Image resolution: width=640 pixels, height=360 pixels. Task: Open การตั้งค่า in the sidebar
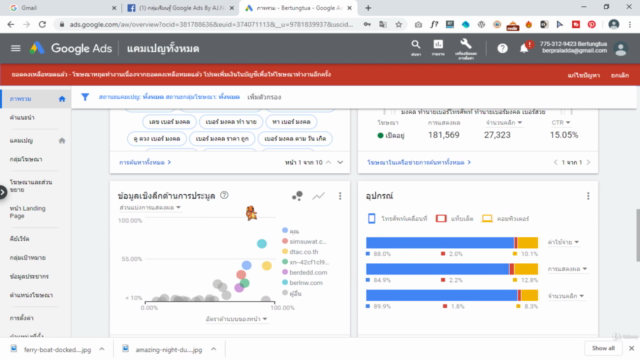point(22,318)
